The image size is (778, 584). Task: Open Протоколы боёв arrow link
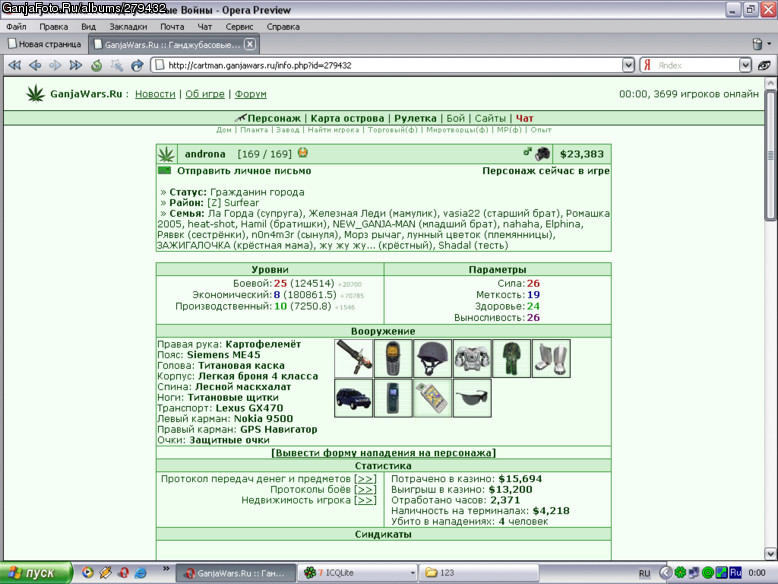tap(365, 489)
